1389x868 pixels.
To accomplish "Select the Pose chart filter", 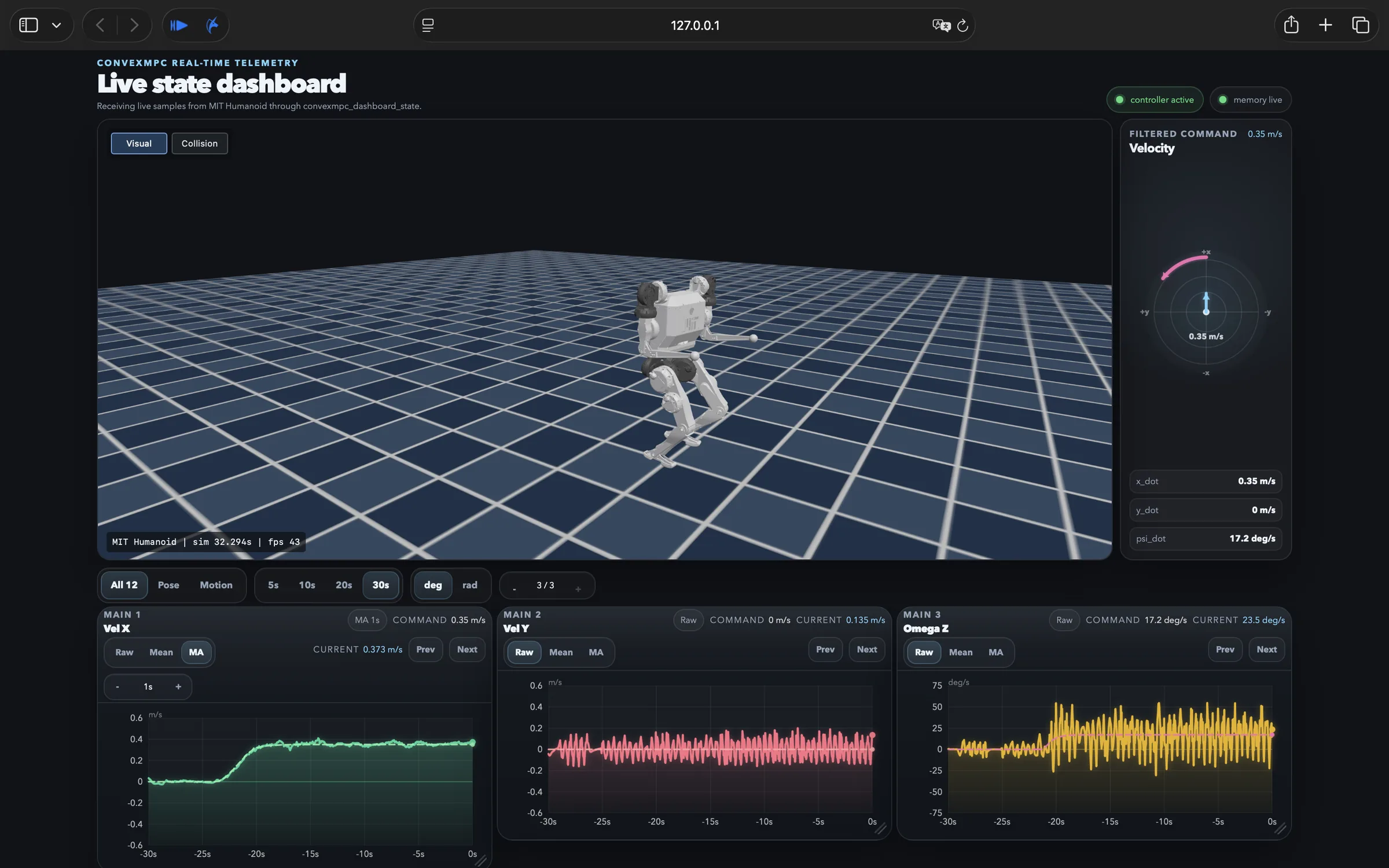I will tap(168, 585).
